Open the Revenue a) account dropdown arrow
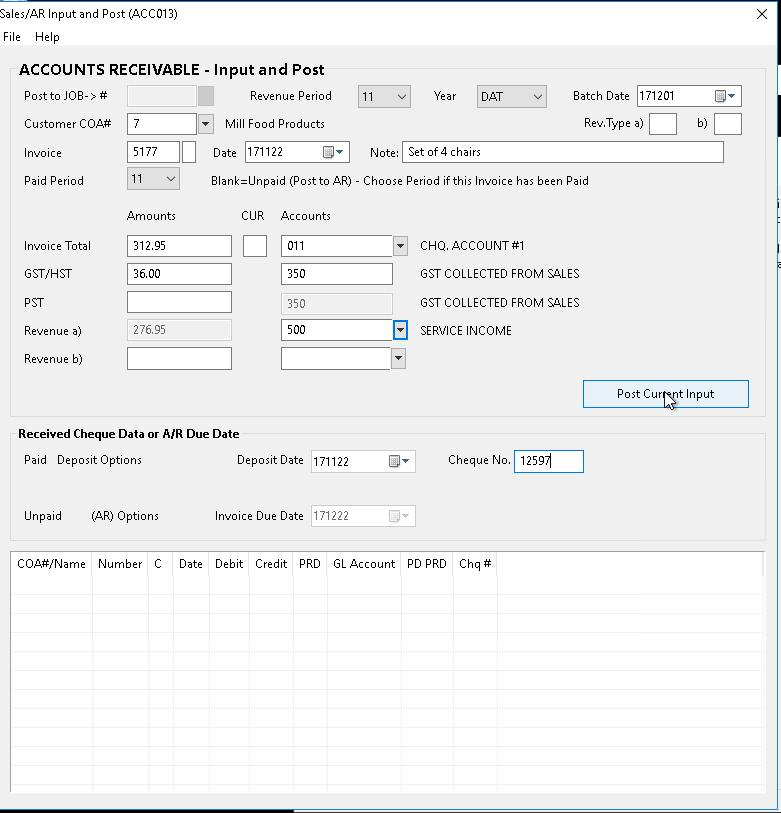Viewport: 781px width, 813px height. click(x=400, y=330)
